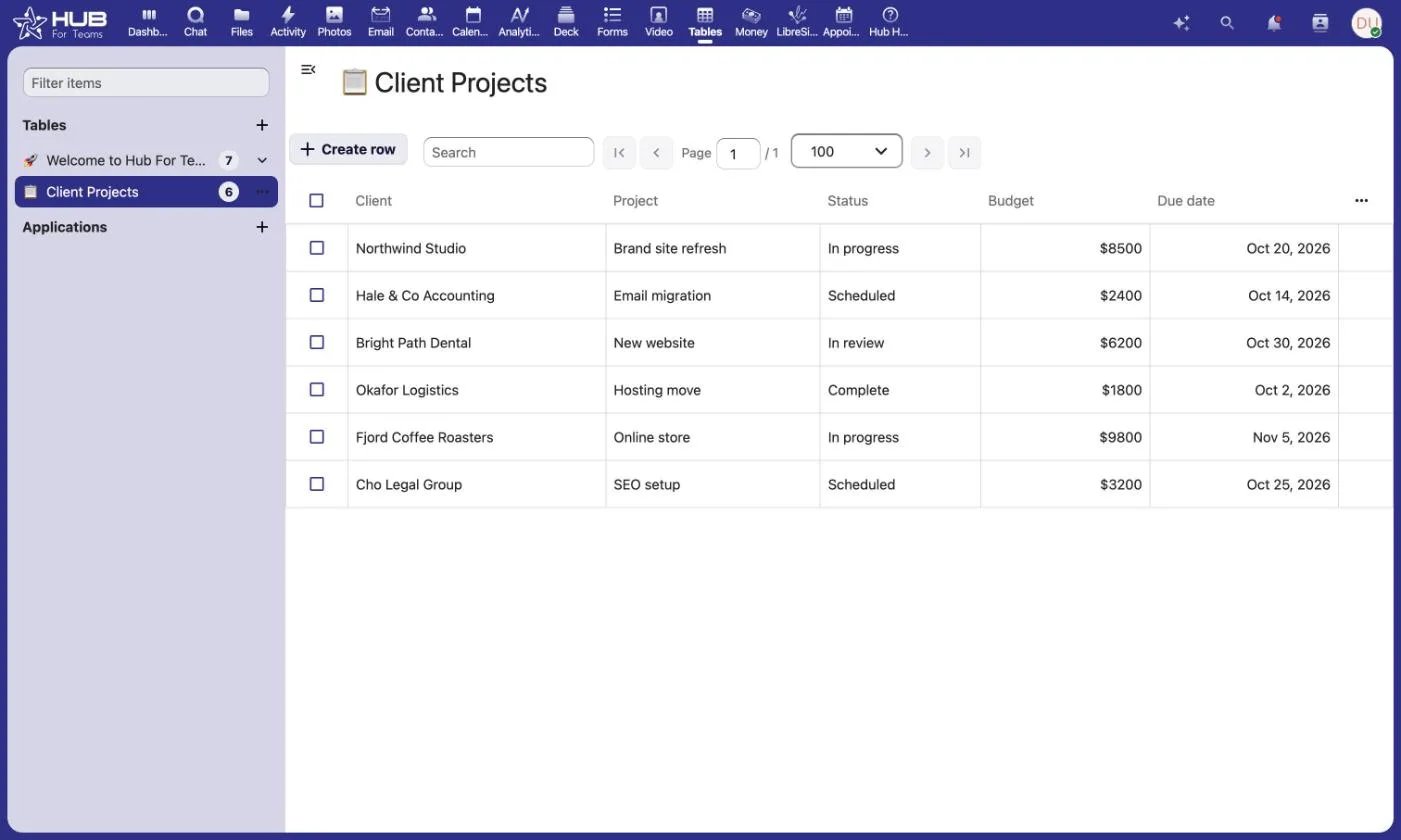Image resolution: width=1401 pixels, height=840 pixels.
Task: Select Client Projects in the sidebar
Action: [x=146, y=192]
